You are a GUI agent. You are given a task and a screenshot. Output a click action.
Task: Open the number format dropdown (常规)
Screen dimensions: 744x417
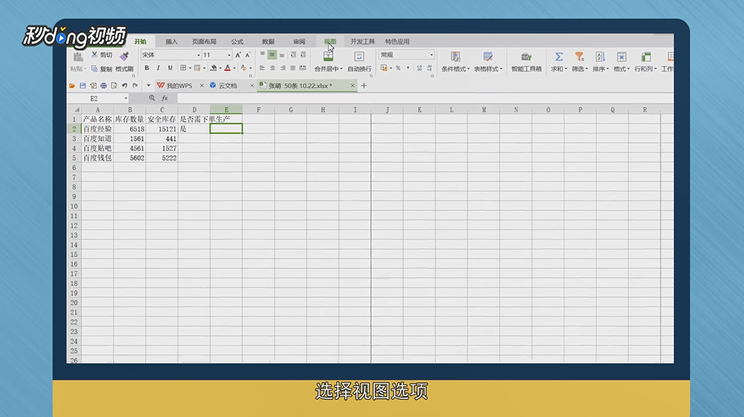431,55
